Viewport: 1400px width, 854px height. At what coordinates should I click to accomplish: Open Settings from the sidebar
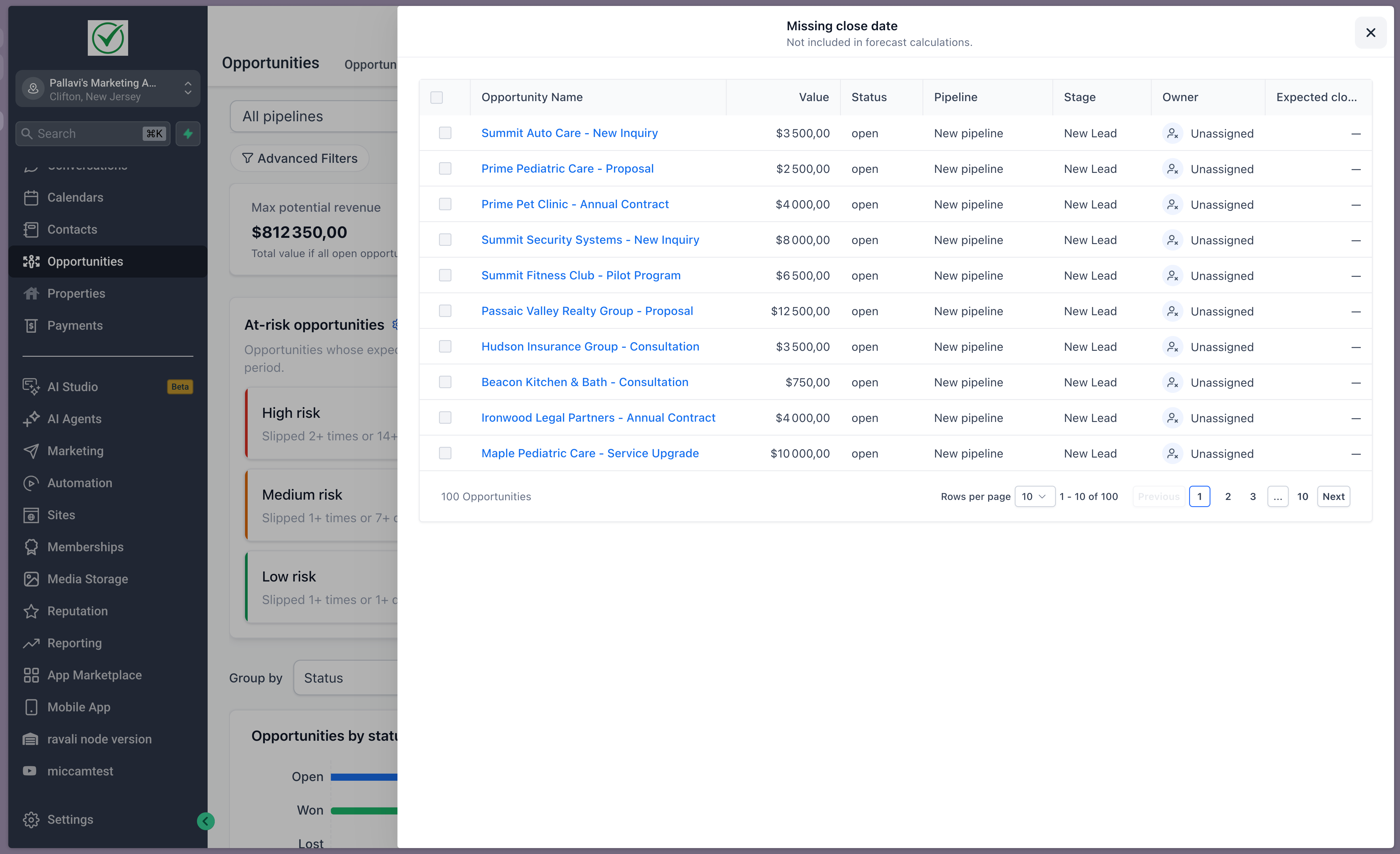point(71,819)
